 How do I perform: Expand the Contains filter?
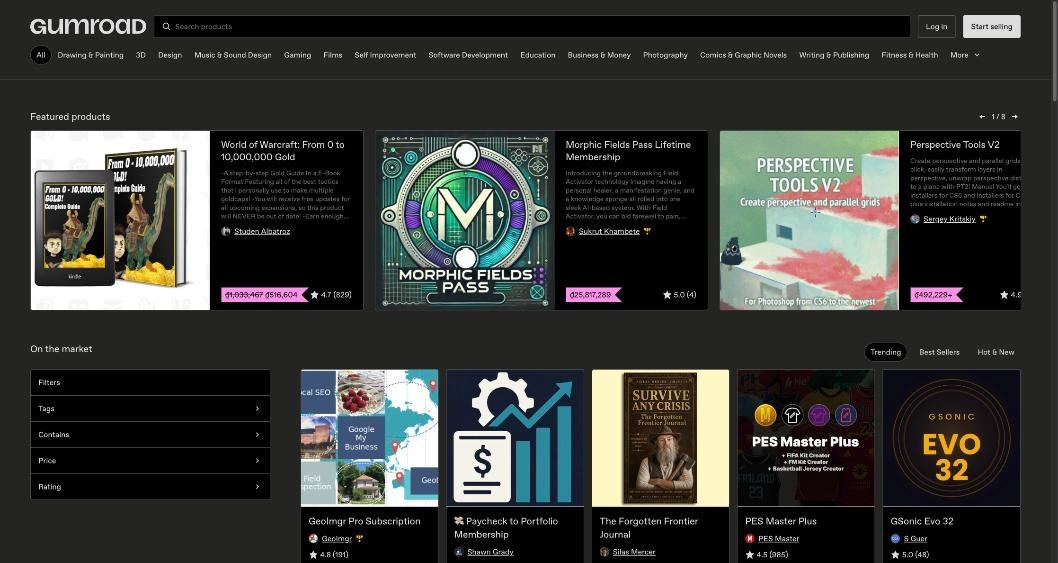coord(150,435)
